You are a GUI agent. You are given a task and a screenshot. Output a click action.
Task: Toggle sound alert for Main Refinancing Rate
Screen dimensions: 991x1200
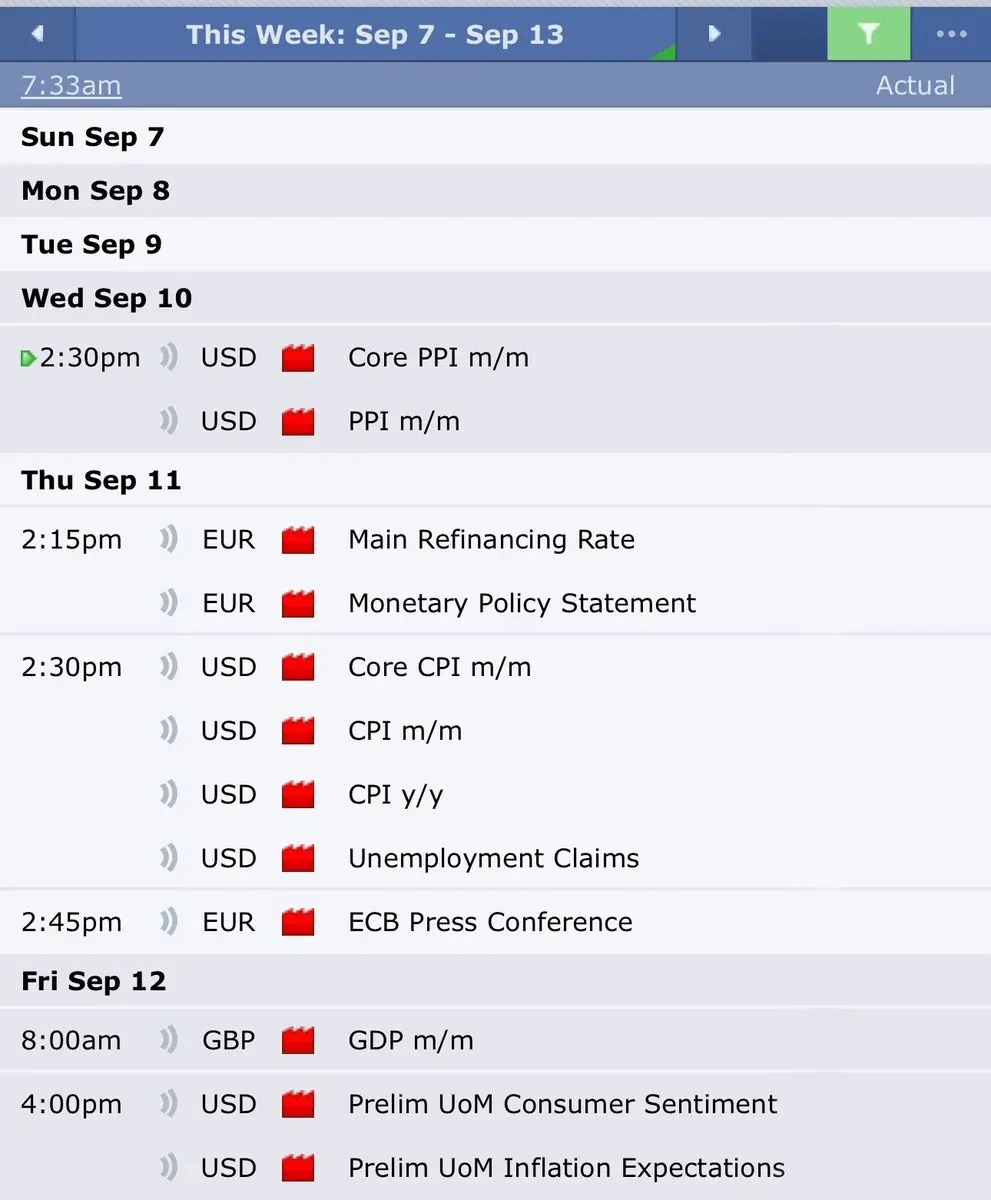click(x=169, y=540)
